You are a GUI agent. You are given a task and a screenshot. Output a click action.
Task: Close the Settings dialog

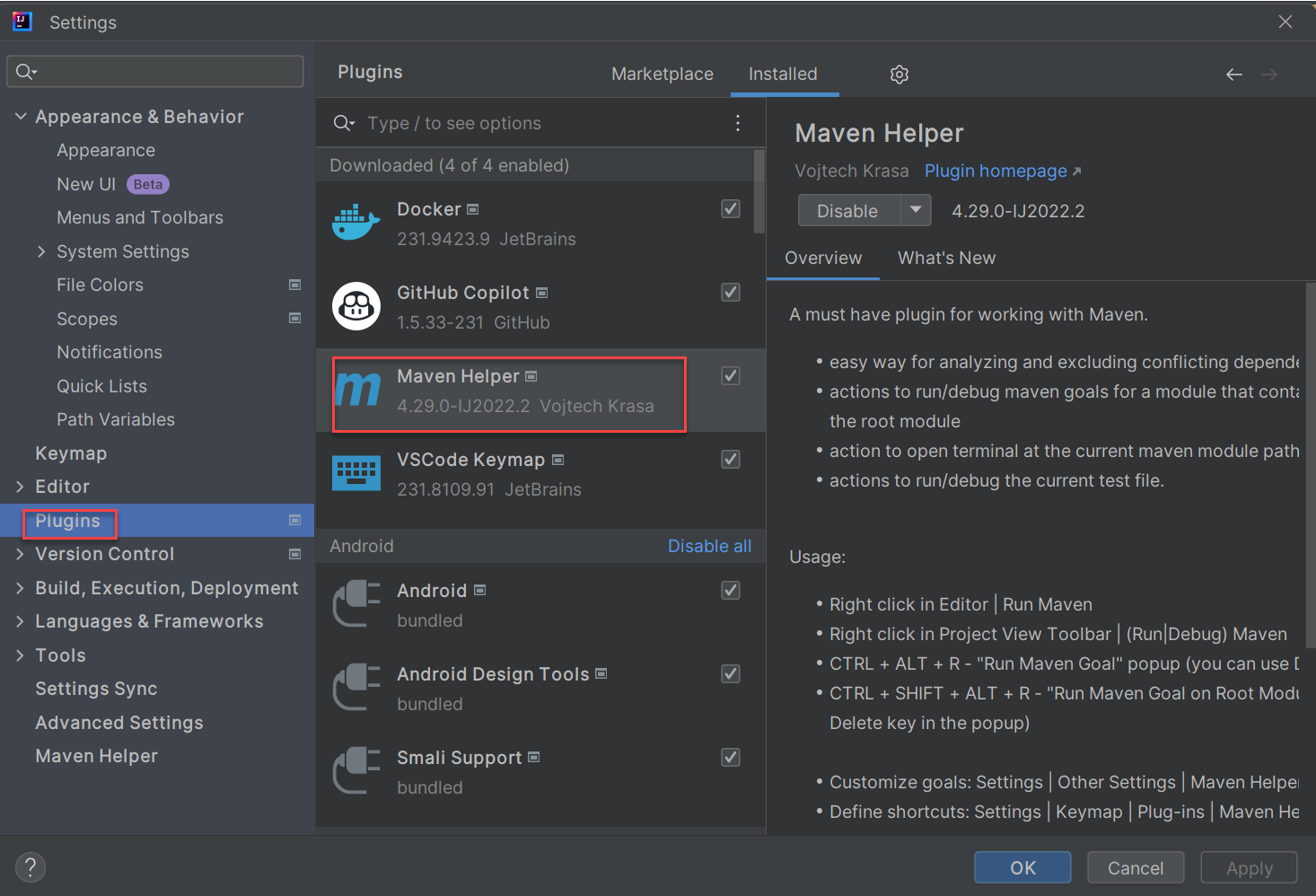click(1285, 22)
